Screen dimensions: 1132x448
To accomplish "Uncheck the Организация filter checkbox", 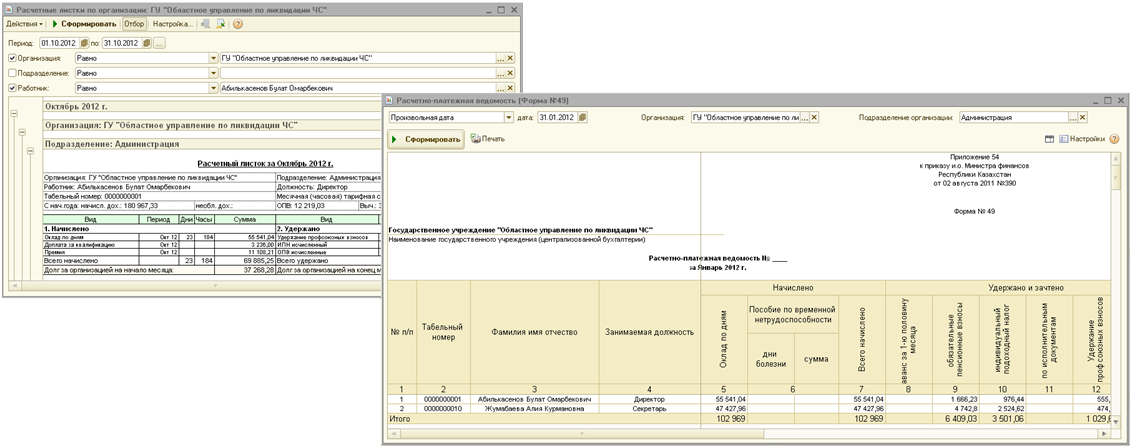I will tap(12, 58).
